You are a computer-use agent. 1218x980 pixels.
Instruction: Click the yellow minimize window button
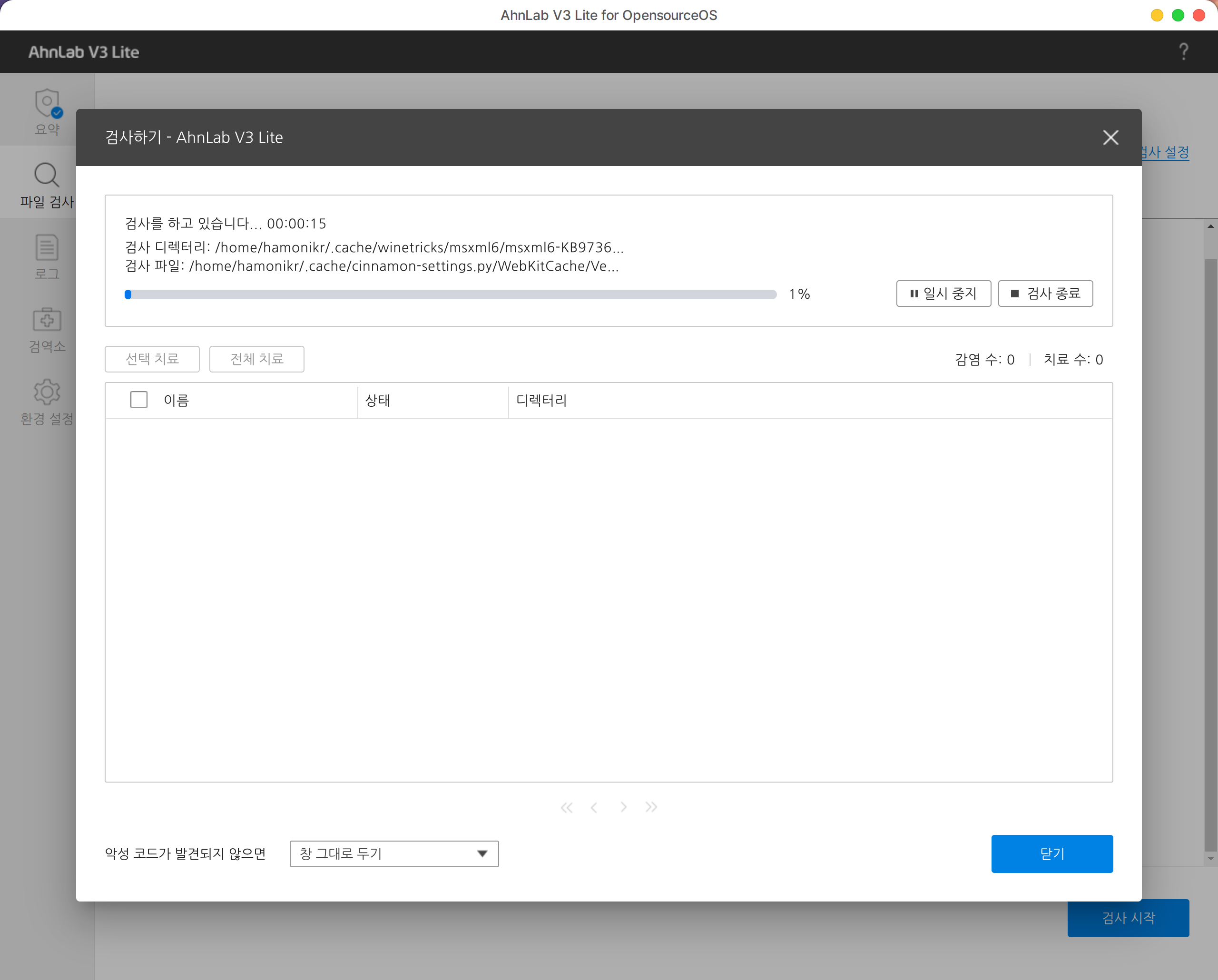(x=1157, y=15)
